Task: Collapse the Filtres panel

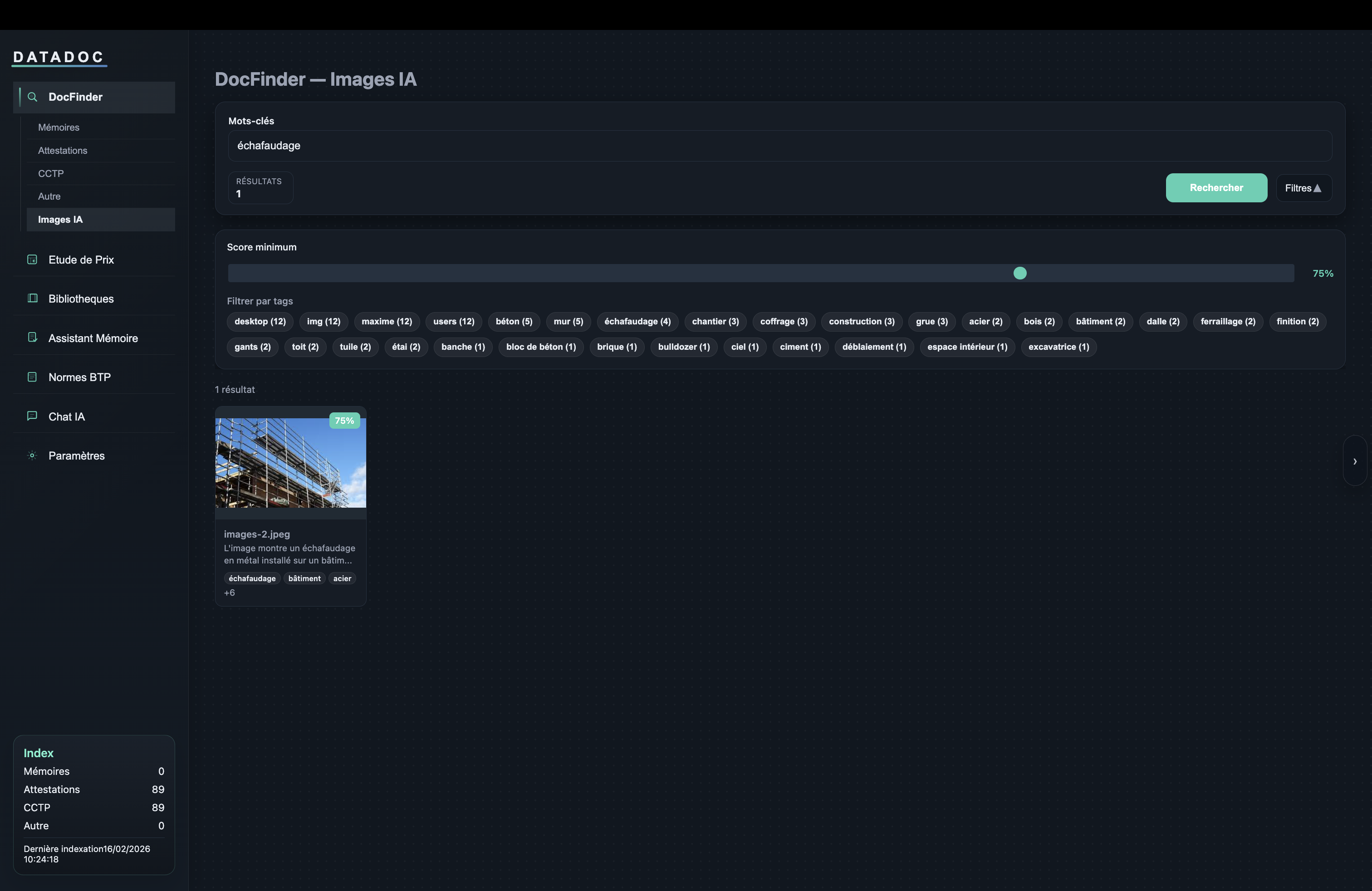Action: (1303, 188)
